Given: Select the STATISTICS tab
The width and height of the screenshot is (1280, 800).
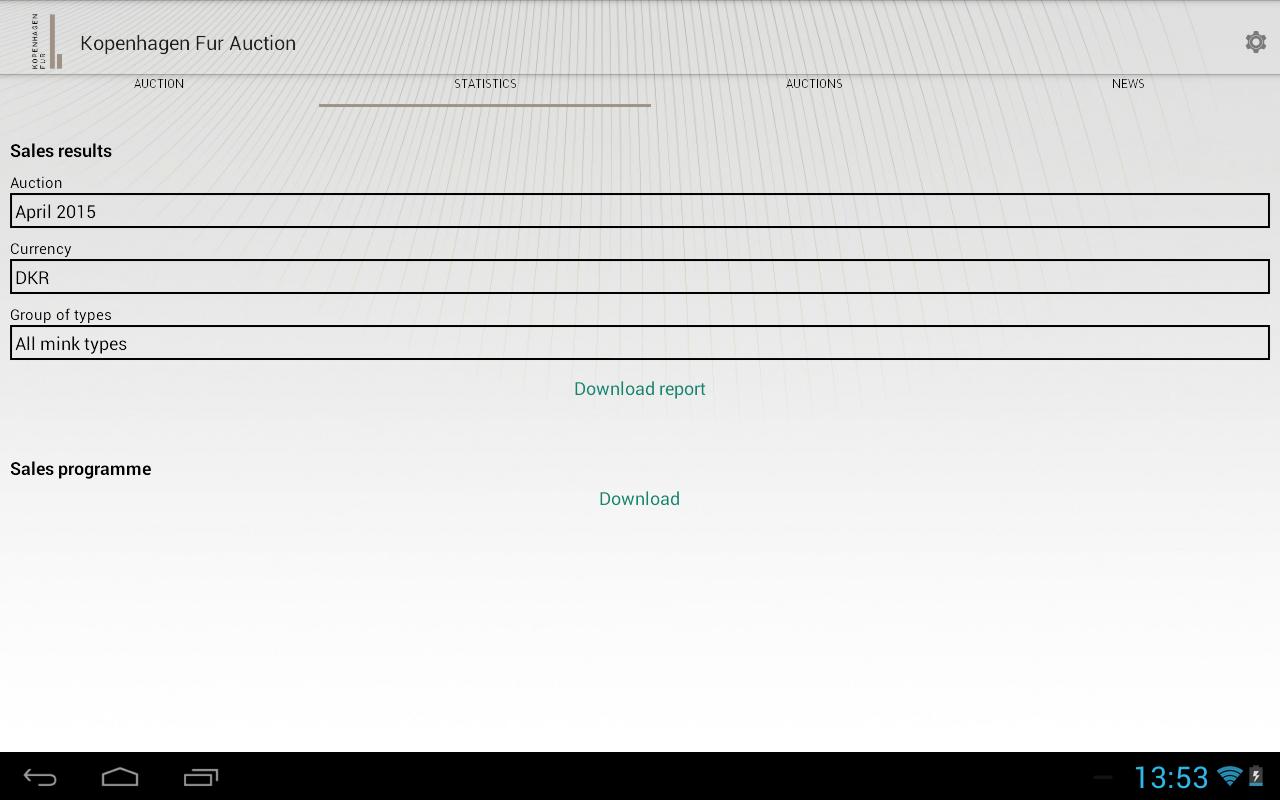Looking at the screenshot, I should point(485,84).
